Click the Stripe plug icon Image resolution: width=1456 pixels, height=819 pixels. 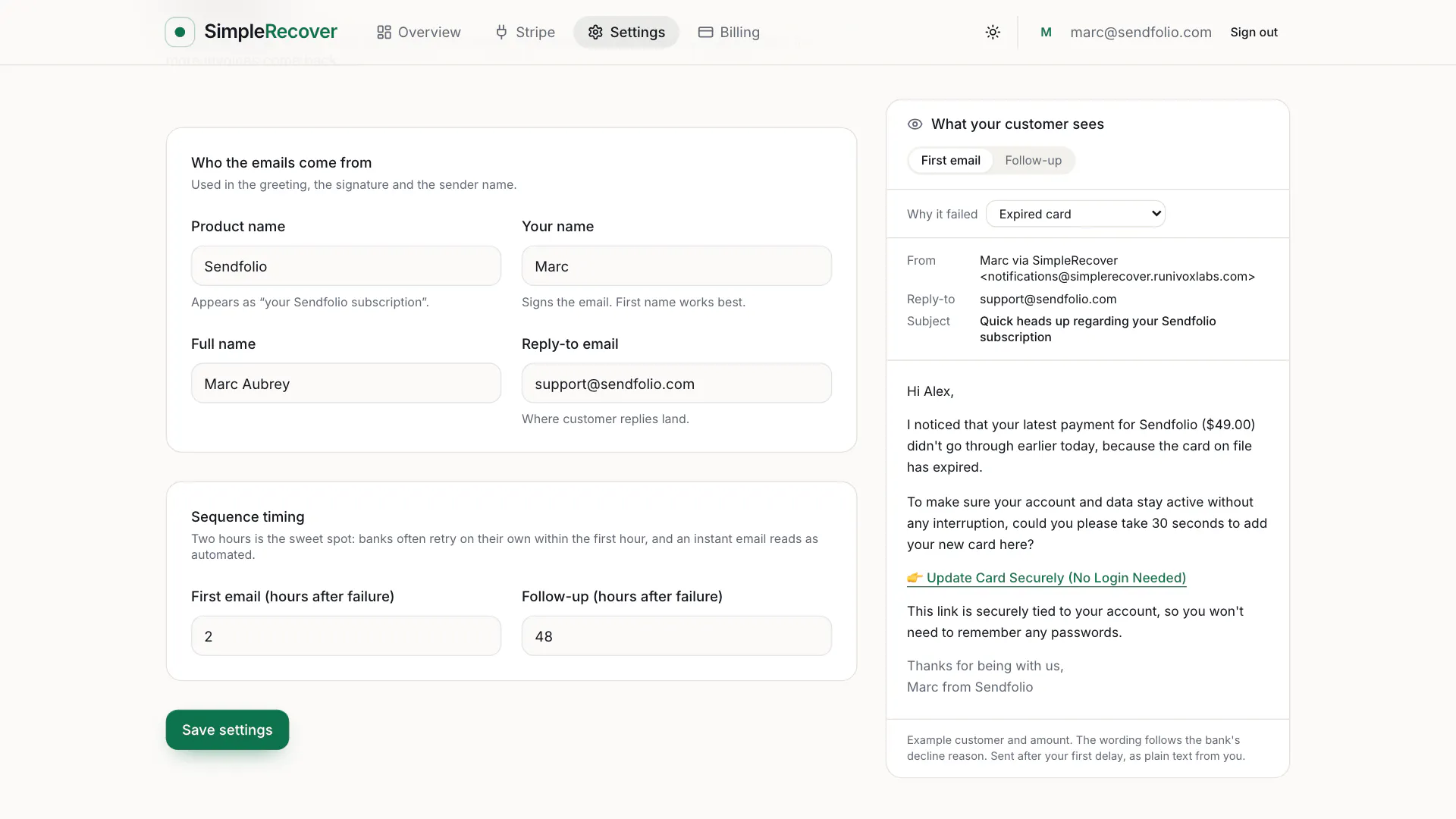501,32
